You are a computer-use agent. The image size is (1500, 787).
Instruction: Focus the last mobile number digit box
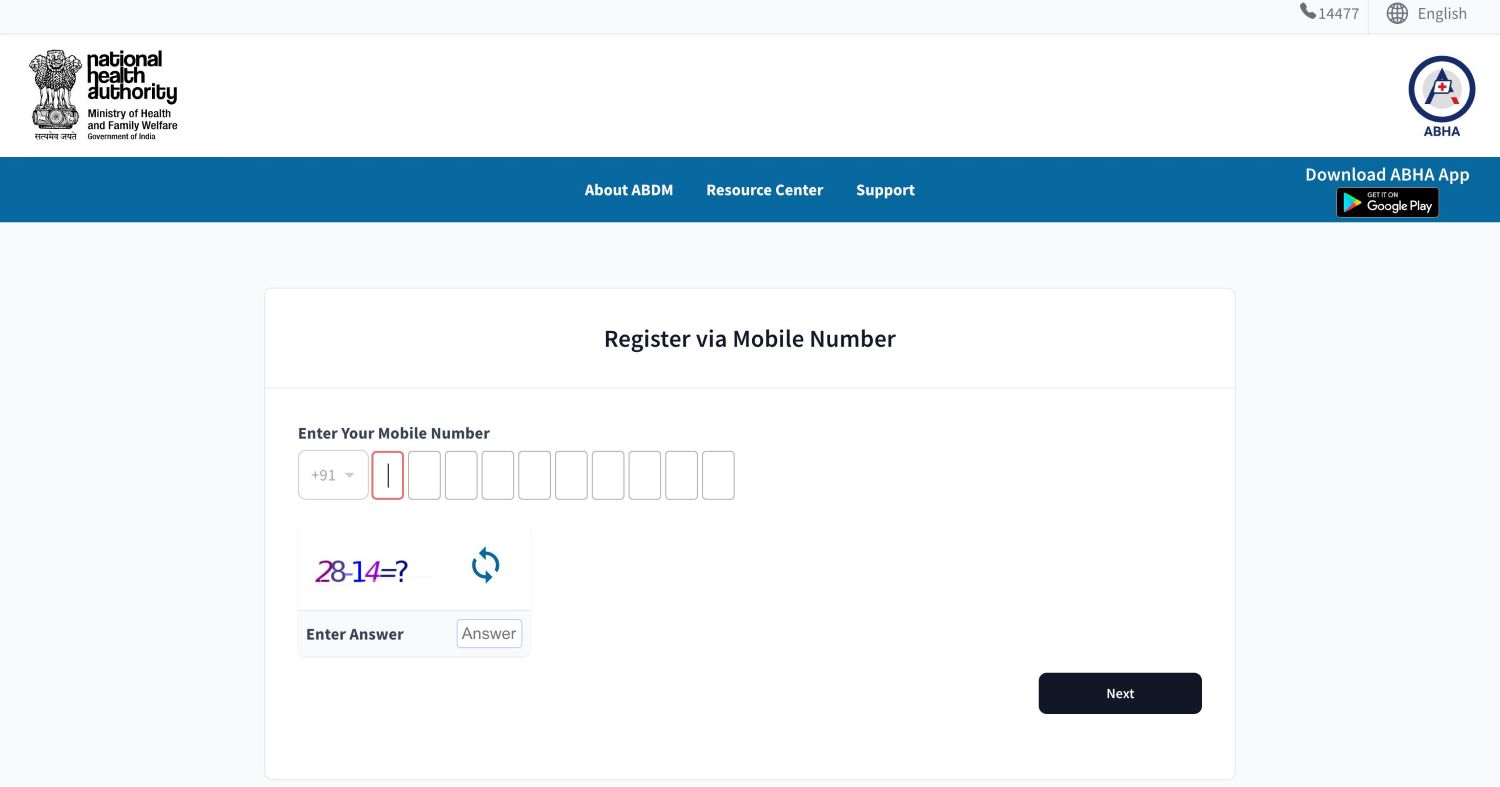(x=718, y=475)
